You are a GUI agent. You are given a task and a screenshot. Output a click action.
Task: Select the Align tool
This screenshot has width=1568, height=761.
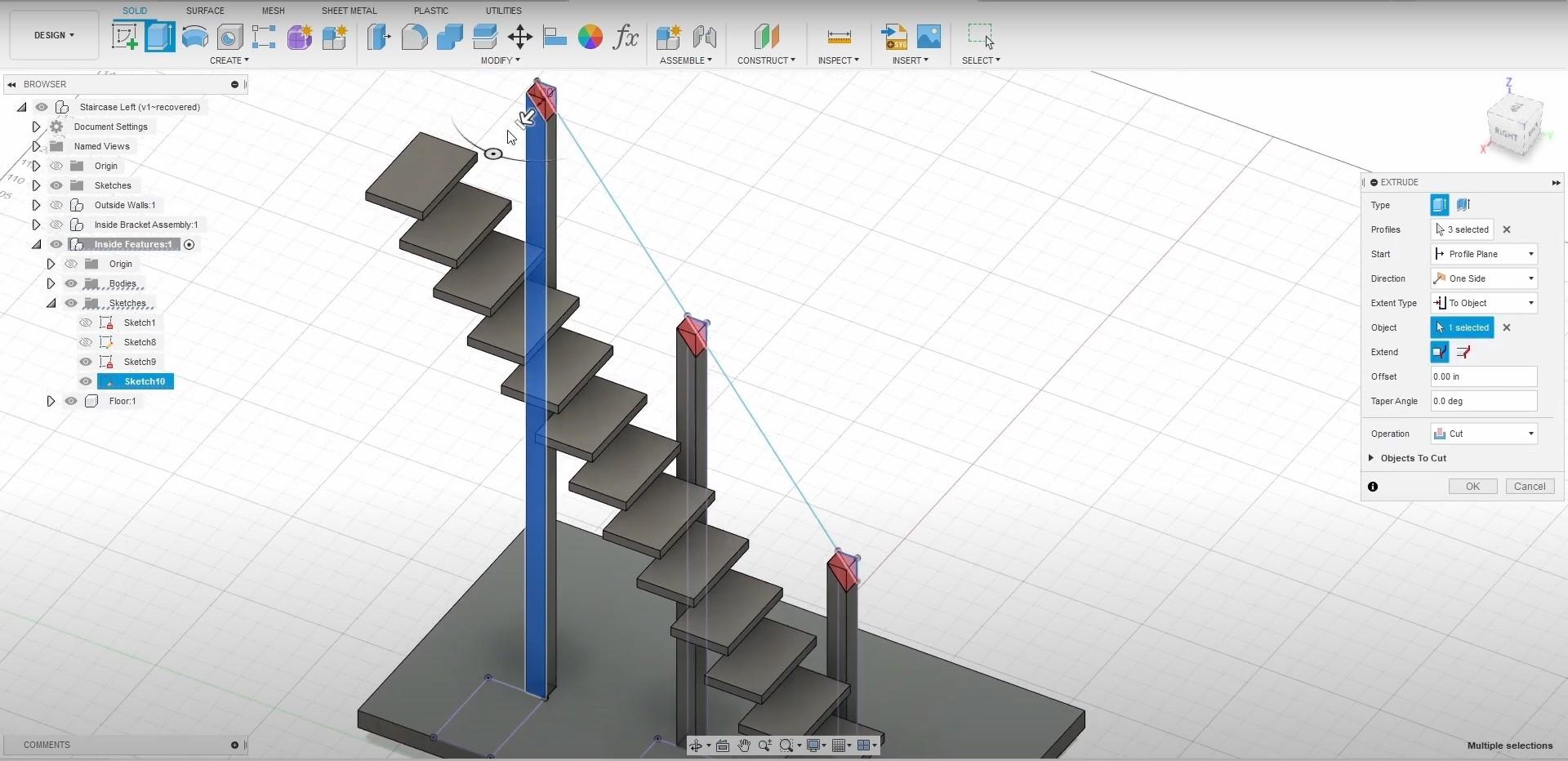coord(555,37)
